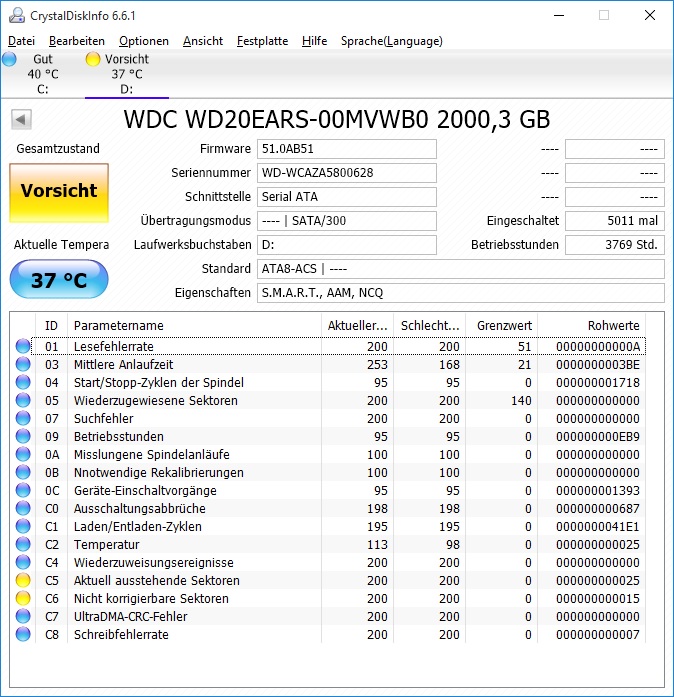Select the Wiederzugewiesene Sektoren parameter name

156,401
